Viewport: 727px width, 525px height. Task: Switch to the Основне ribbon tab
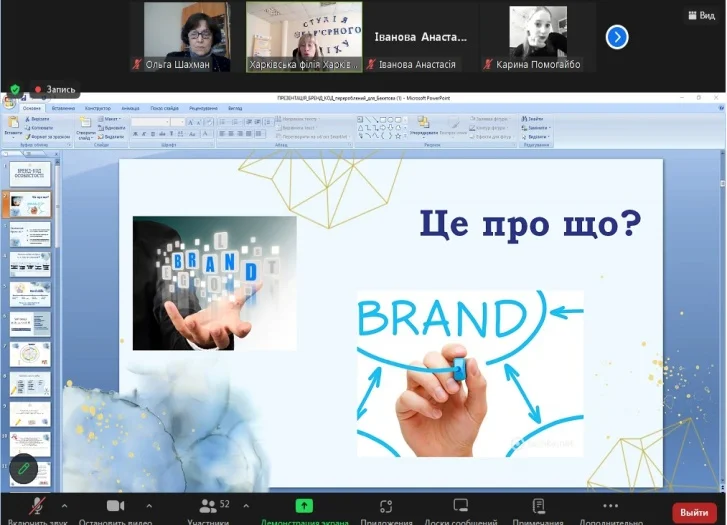coord(32,108)
